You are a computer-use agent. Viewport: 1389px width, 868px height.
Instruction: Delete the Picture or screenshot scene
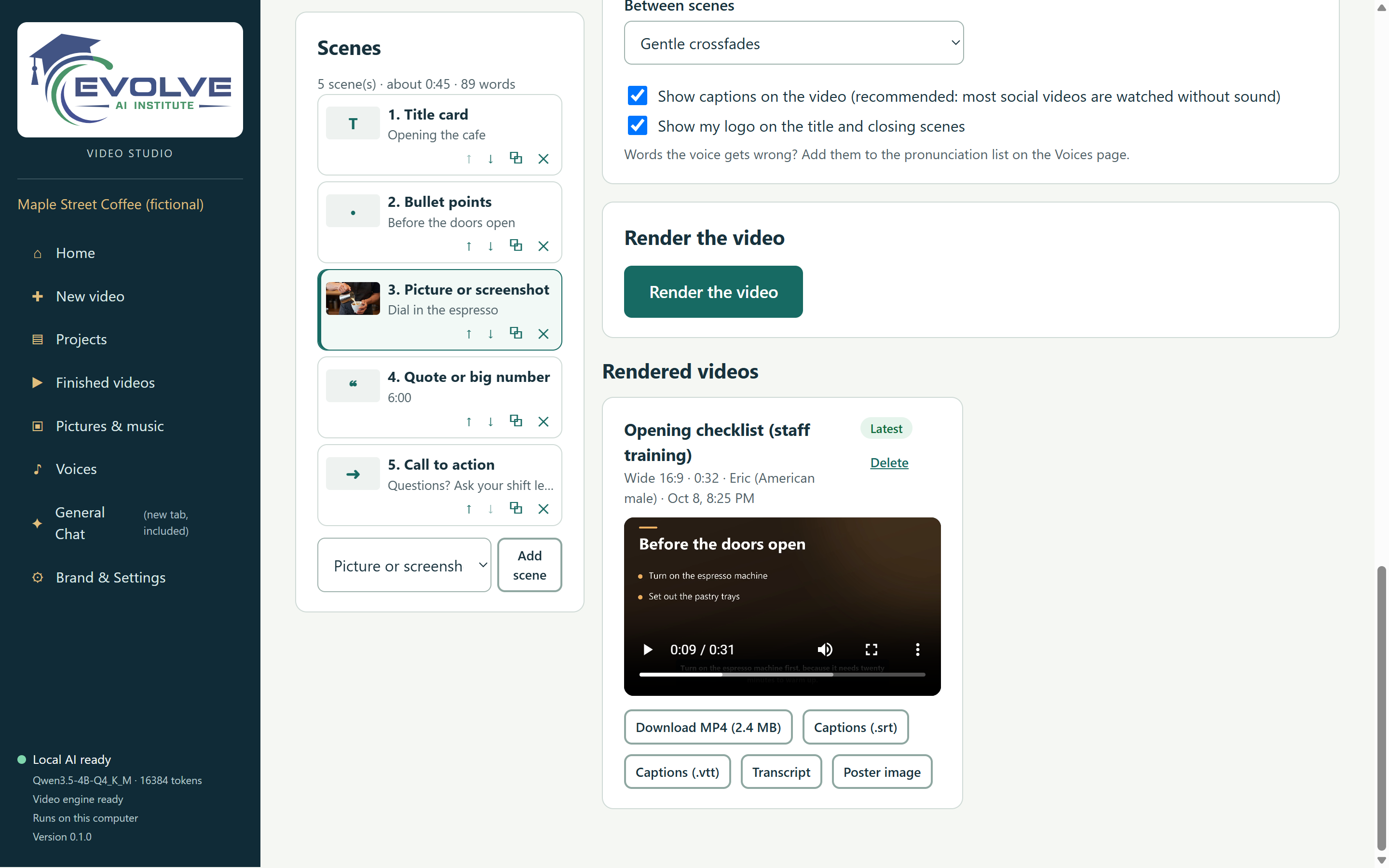tap(544, 334)
